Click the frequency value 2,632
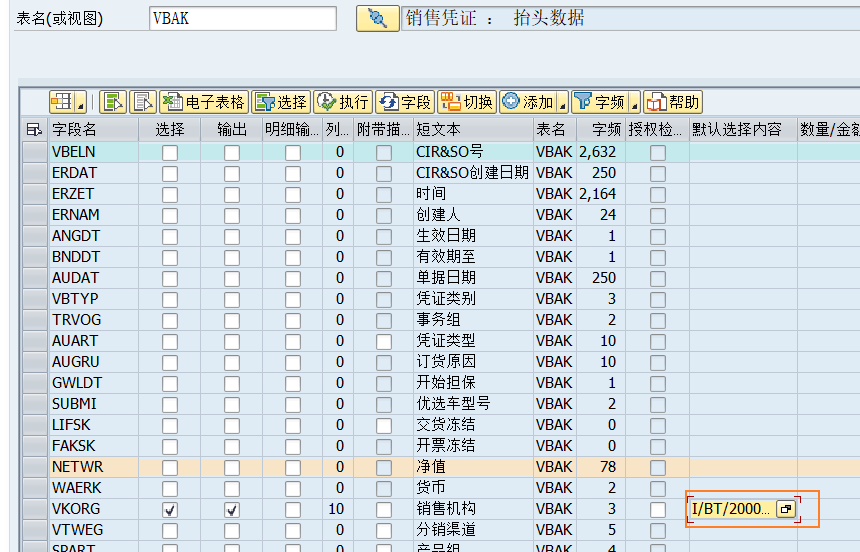This screenshot has width=860, height=552. click(597, 152)
